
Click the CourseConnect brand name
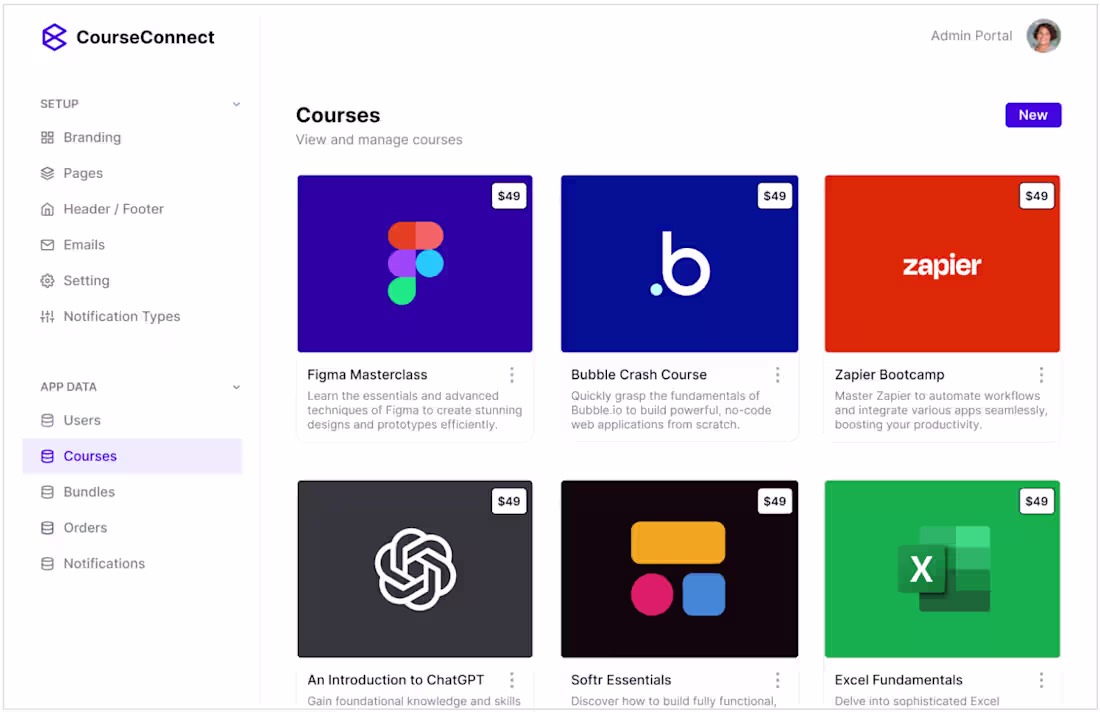[145, 37]
